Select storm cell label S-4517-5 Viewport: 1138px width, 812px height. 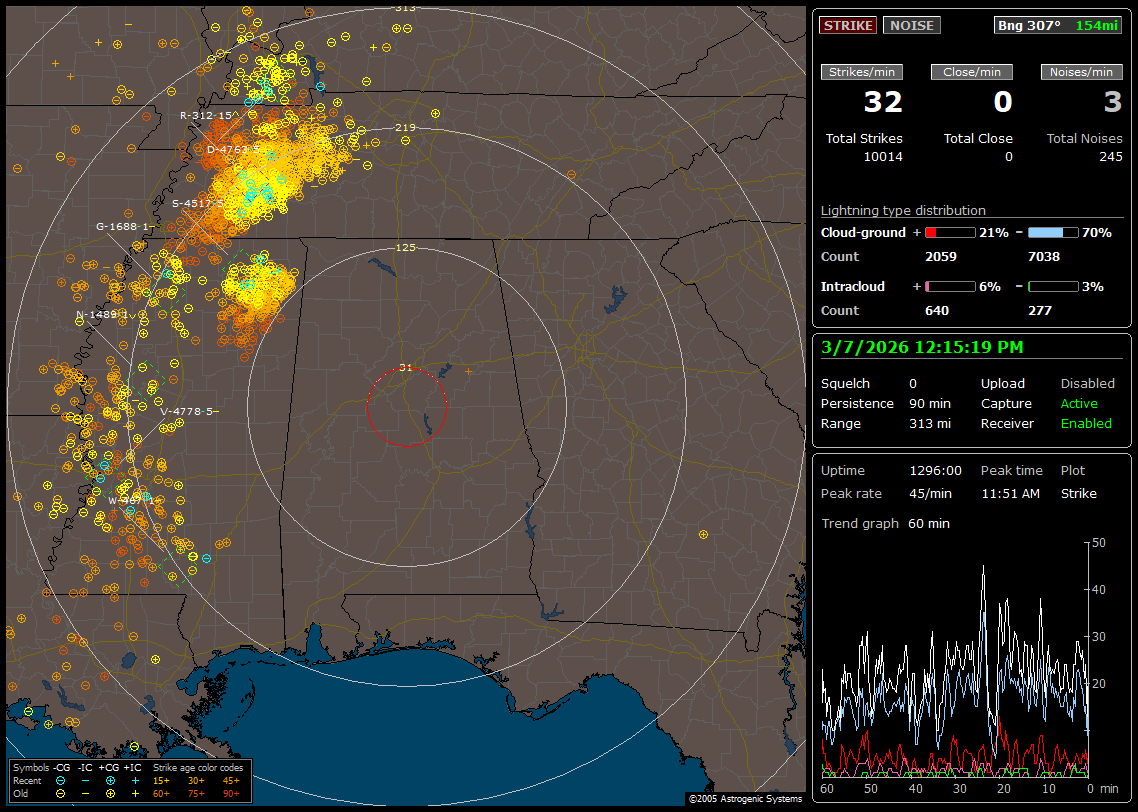tap(197, 204)
